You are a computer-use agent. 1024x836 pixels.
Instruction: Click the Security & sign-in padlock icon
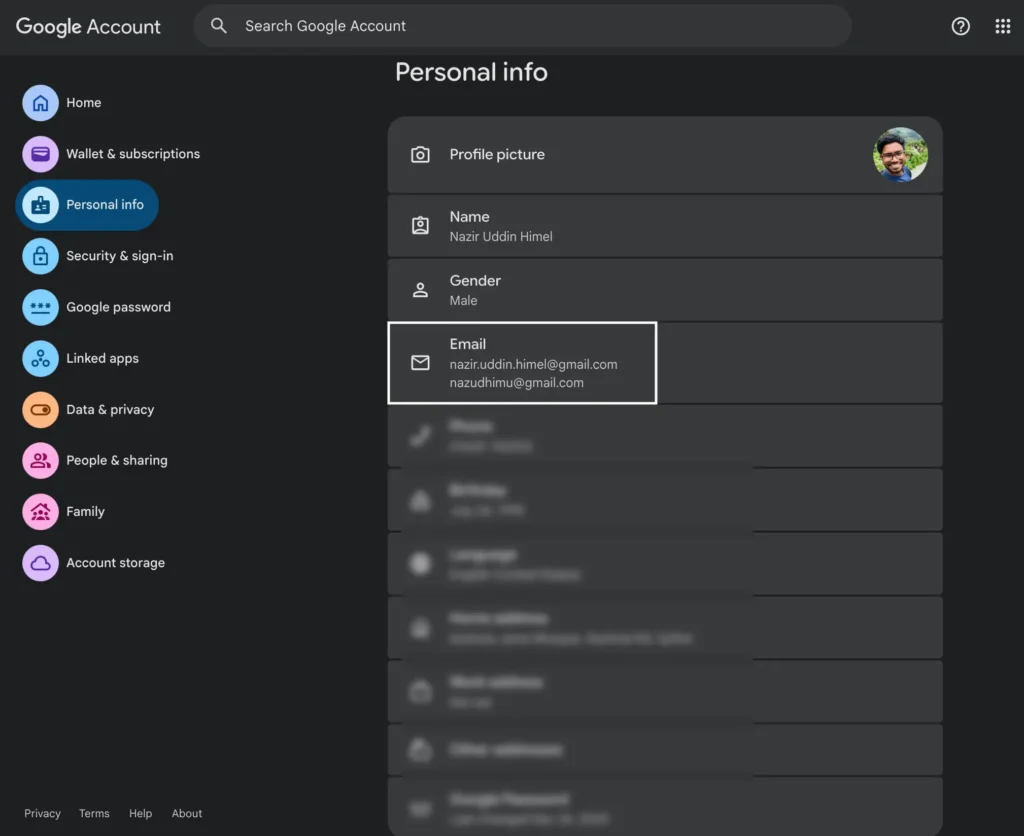(40, 256)
